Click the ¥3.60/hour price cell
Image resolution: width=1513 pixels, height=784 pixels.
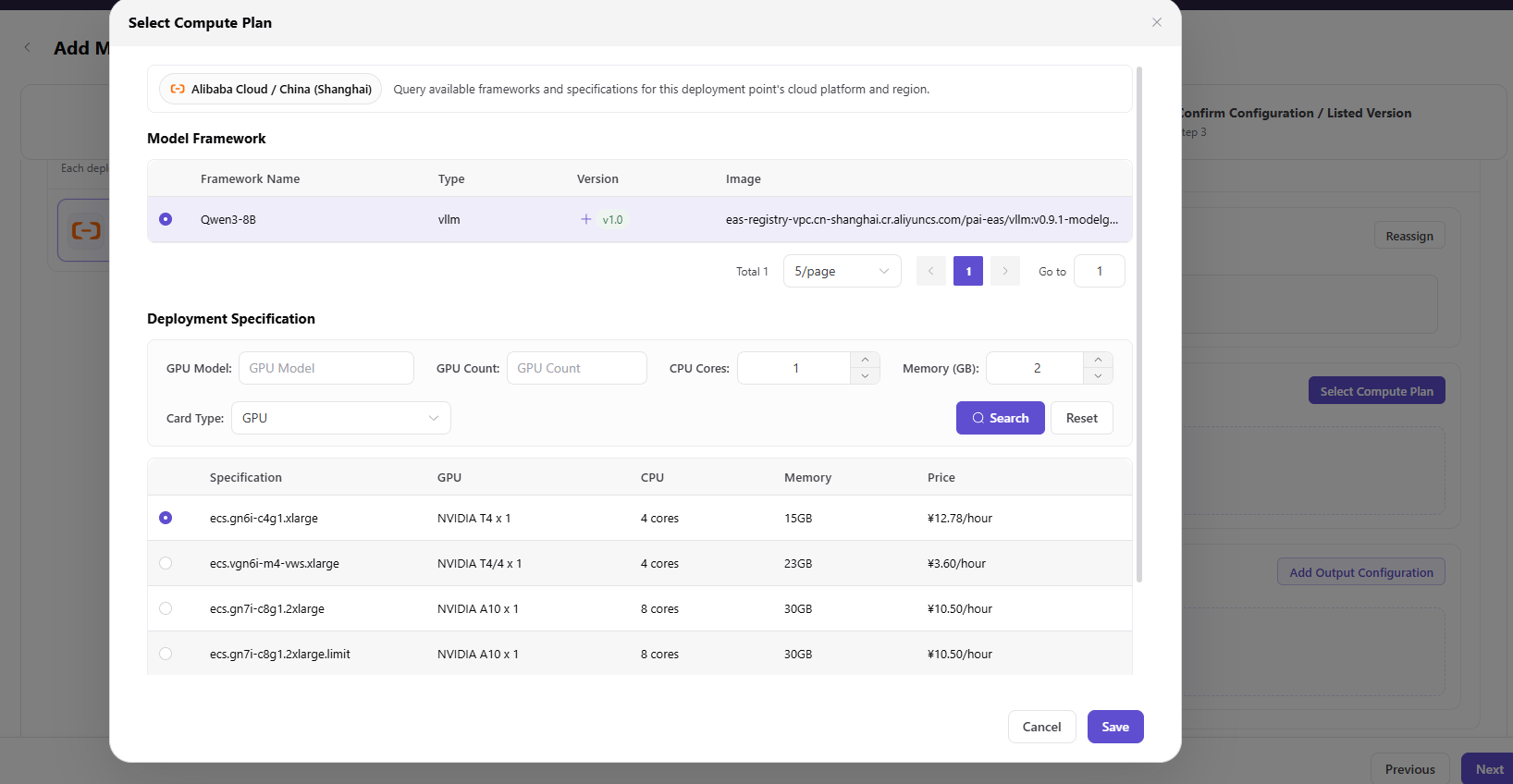pos(956,563)
